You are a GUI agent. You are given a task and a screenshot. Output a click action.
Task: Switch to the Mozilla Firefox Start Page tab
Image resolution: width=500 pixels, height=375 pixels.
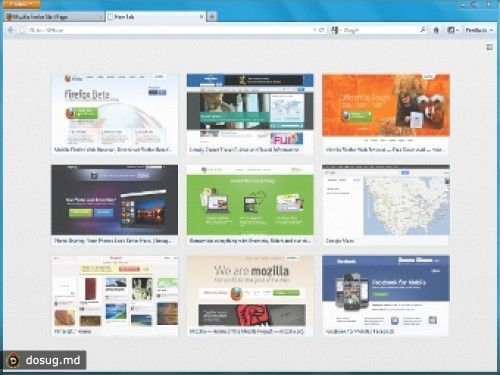(x=54, y=17)
